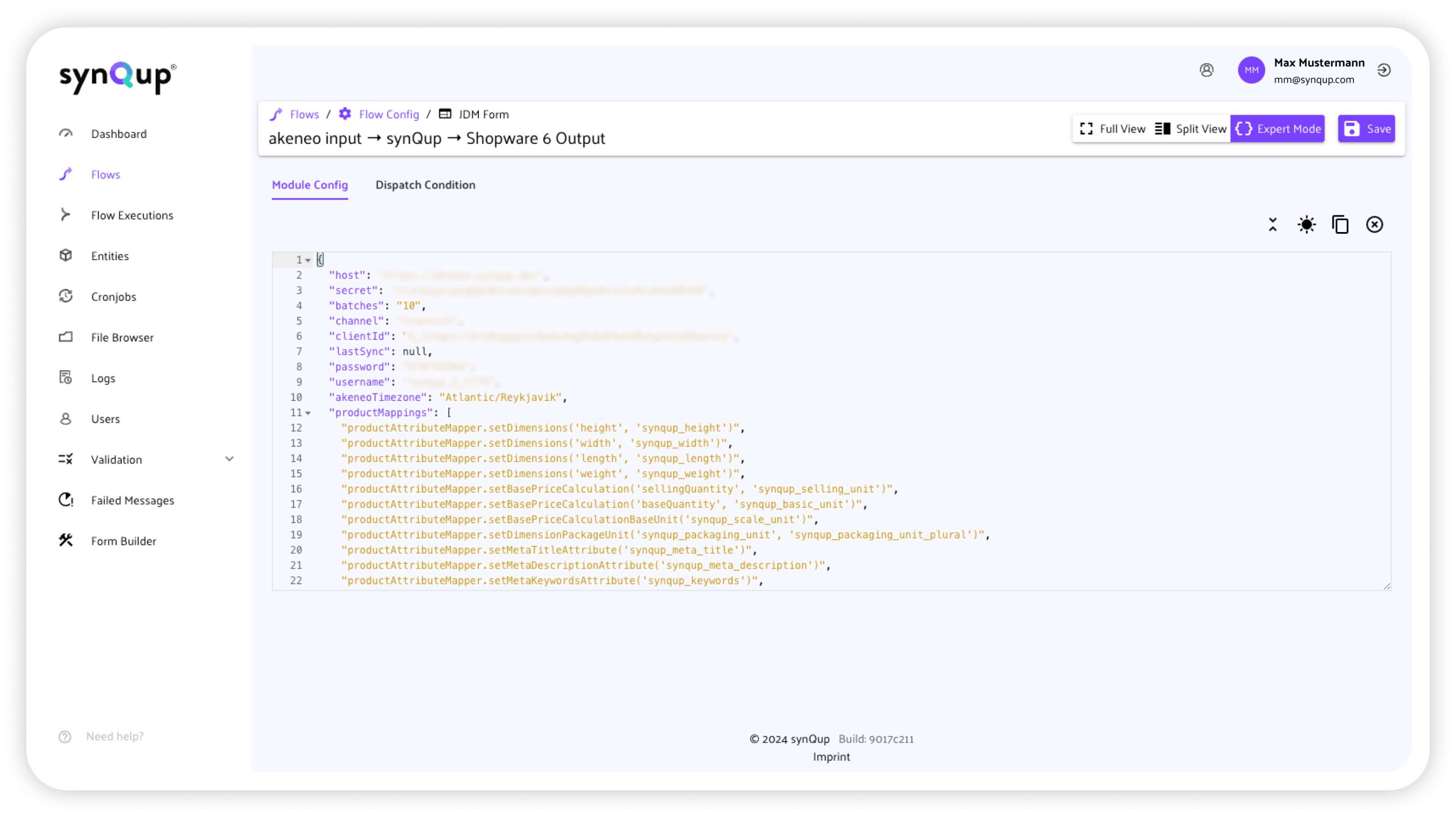The width and height of the screenshot is (1456, 816).
Task: Click the Users person icon
Action: point(66,419)
